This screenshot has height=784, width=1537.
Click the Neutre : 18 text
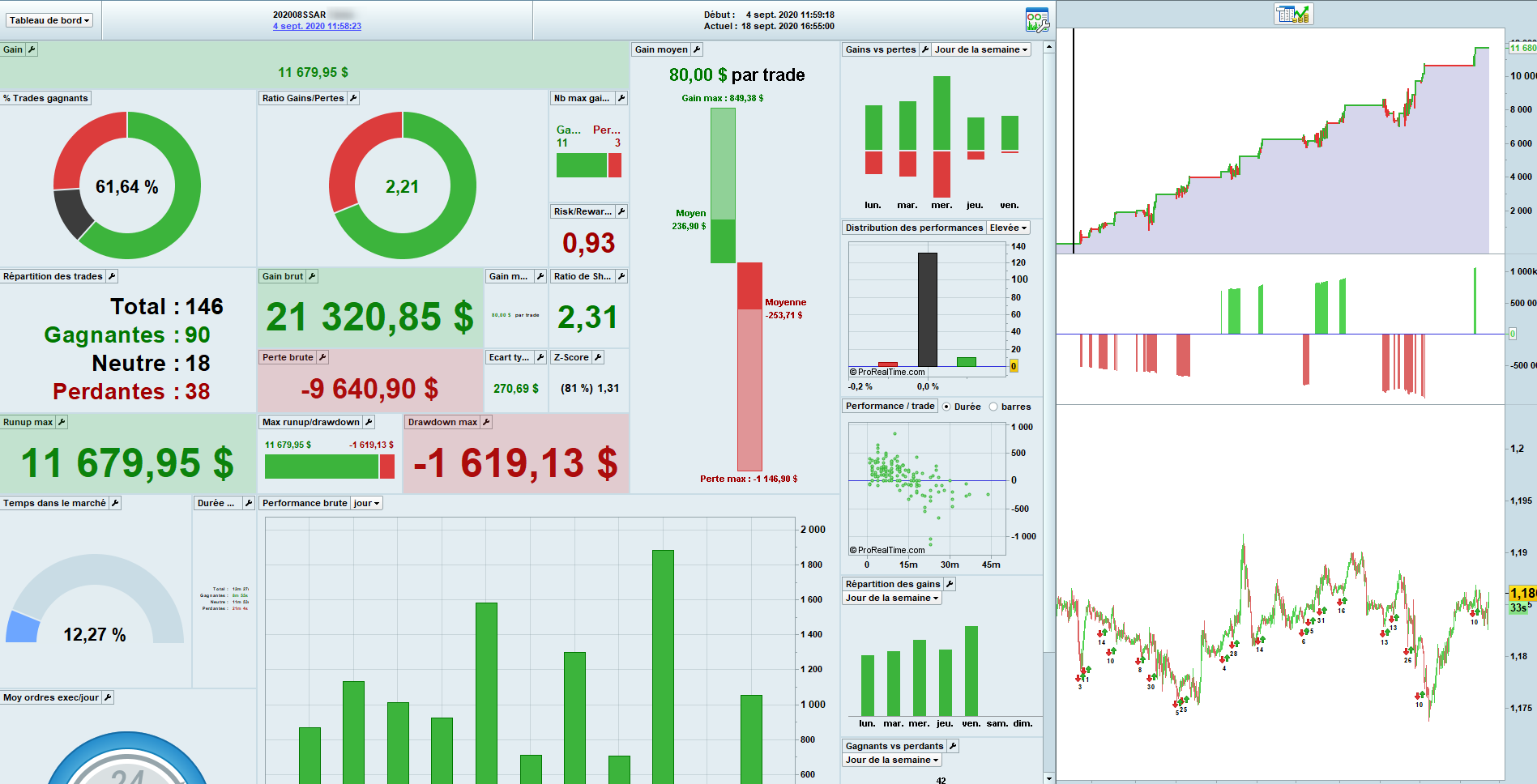tap(151, 364)
